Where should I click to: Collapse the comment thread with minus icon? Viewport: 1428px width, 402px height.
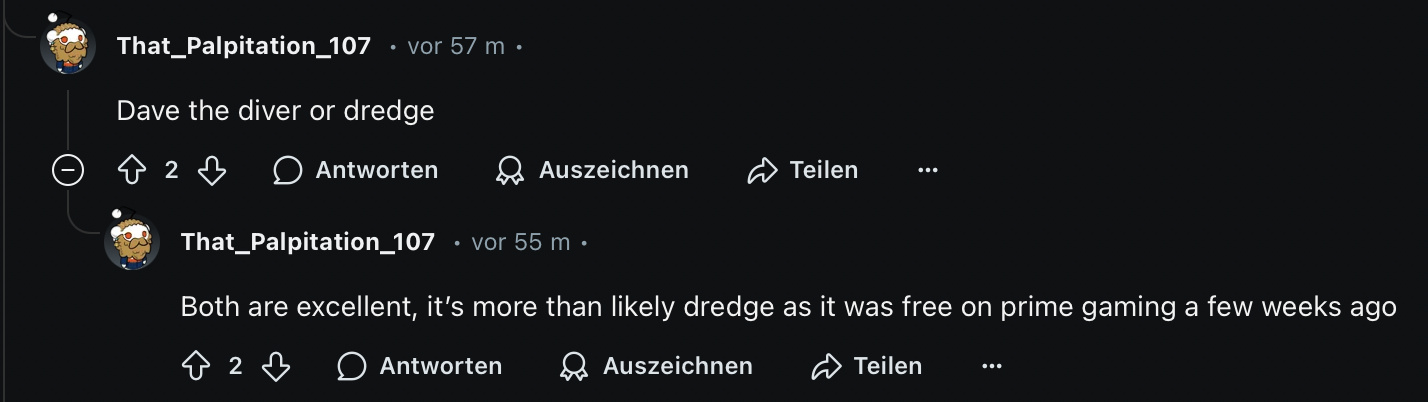pos(68,171)
